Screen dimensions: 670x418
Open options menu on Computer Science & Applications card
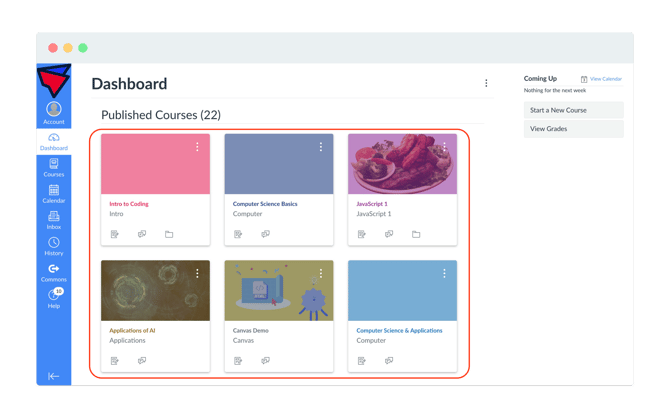444,273
